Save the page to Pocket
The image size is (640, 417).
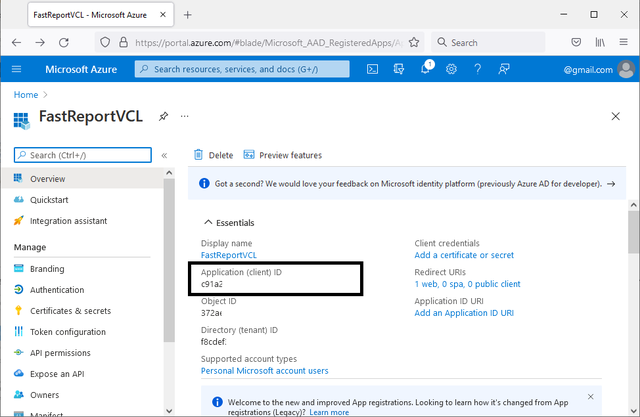tap(576, 42)
